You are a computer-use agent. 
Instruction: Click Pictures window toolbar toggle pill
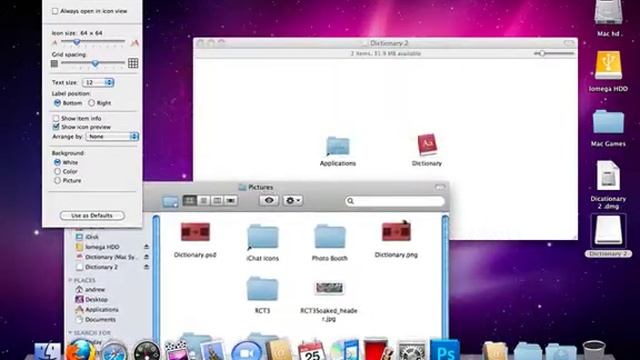[440, 187]
